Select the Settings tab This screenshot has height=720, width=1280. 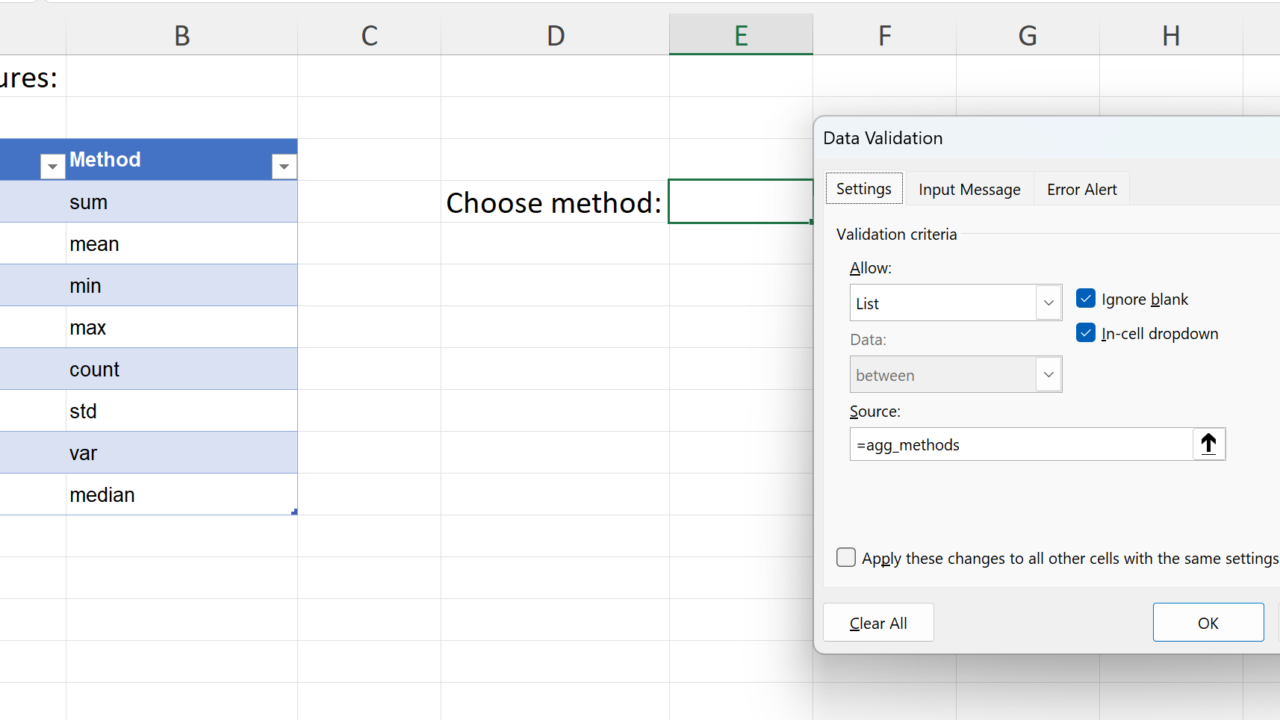pyautogui.click(x=863, y=189)
